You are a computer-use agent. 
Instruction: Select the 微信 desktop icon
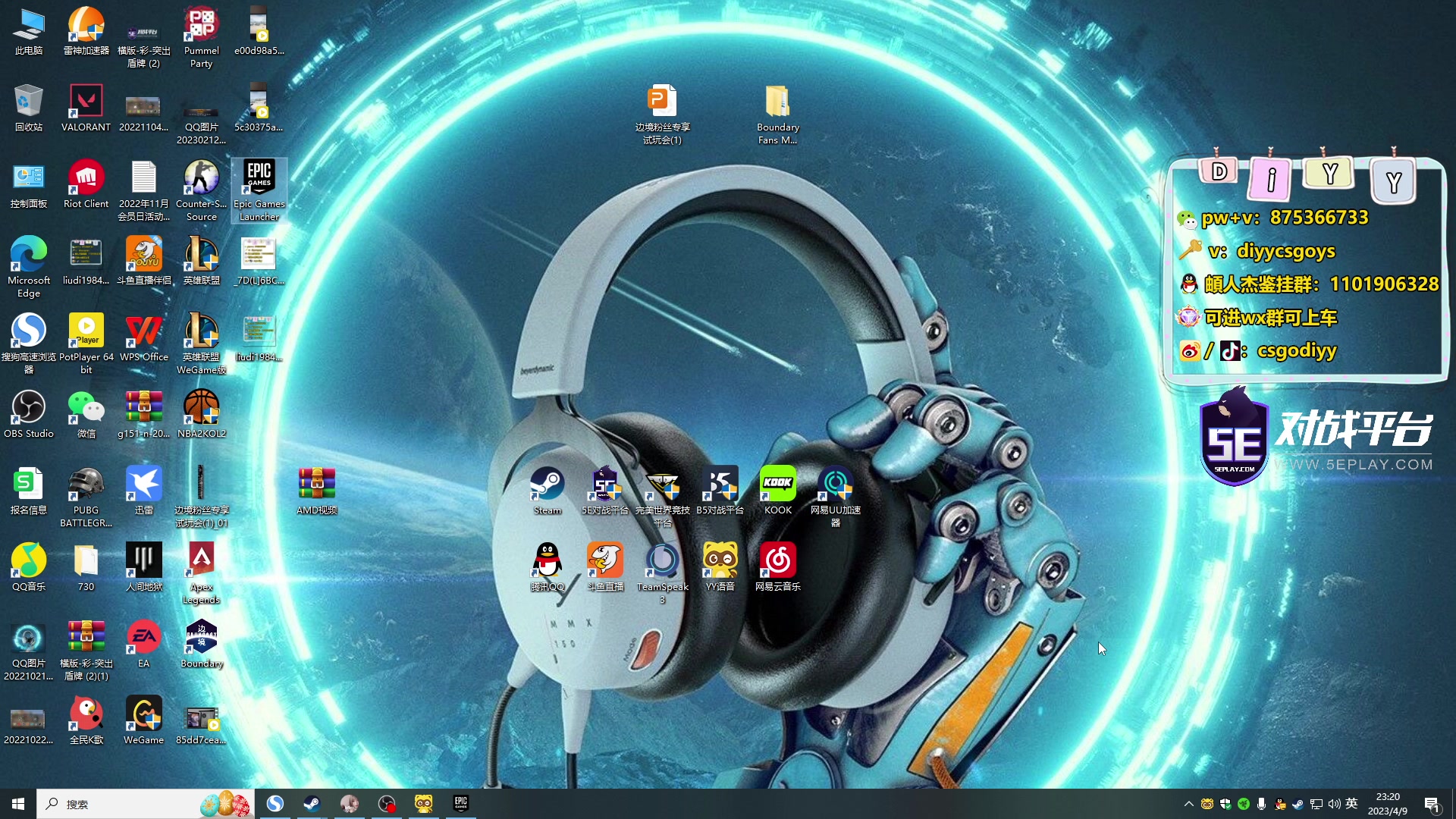[86, 413]
